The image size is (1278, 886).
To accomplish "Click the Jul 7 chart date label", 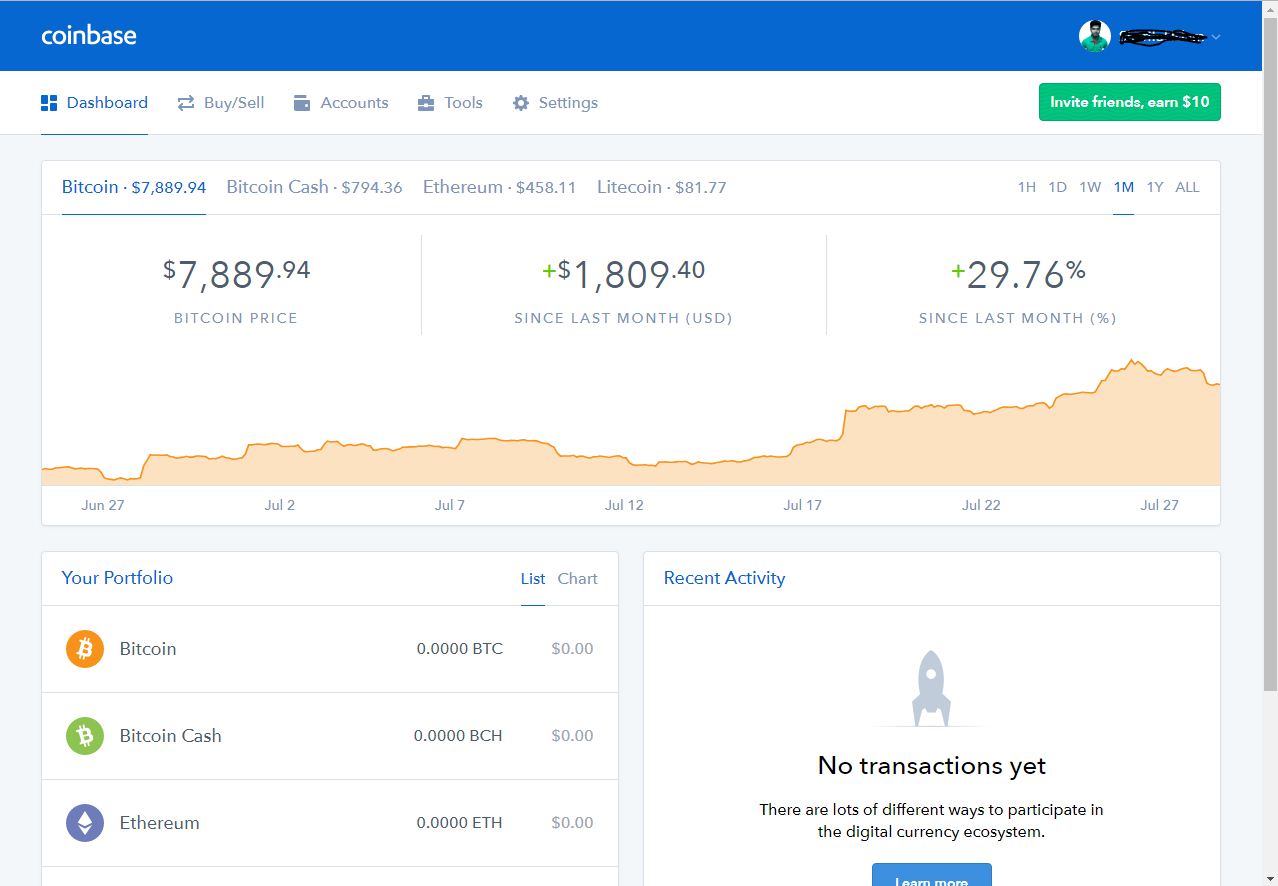I will click(x=450, y=505).
